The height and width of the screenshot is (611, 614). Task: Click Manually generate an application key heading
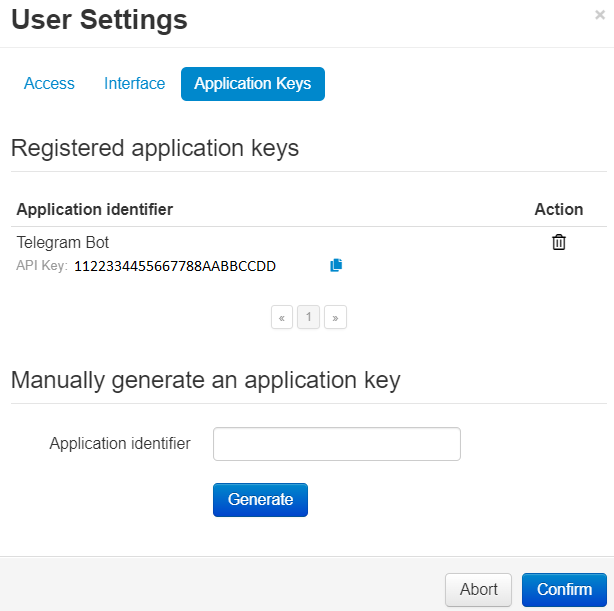205,380
